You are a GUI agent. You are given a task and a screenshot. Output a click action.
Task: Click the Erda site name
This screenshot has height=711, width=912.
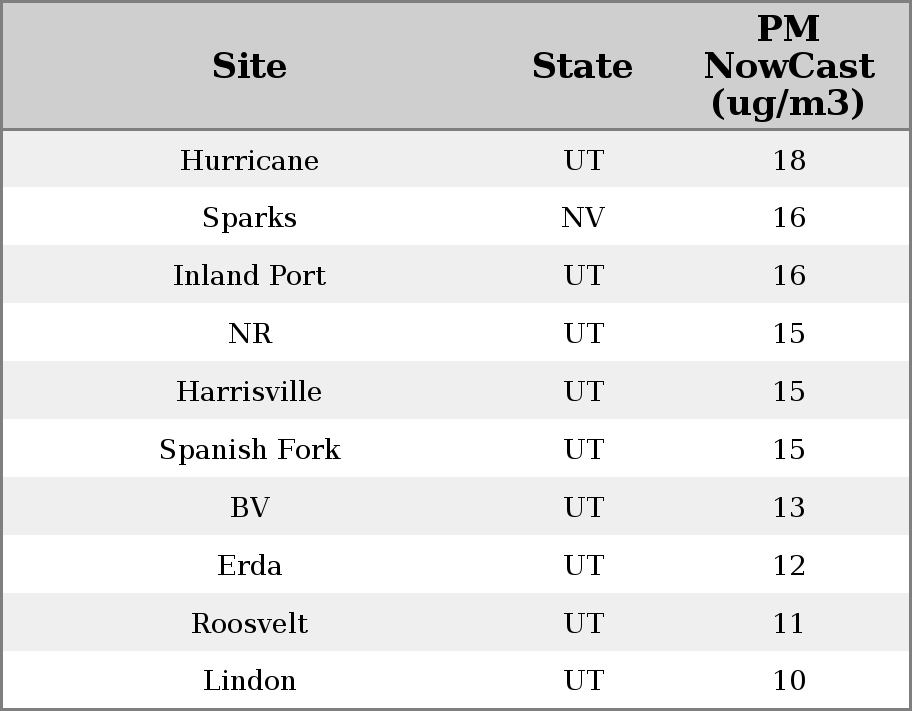pos(250,566)
